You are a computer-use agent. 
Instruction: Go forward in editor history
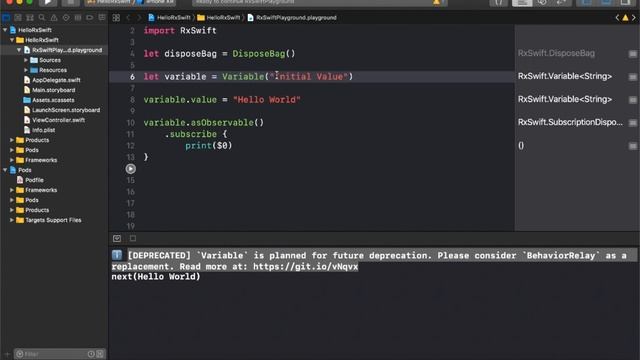point(139,18)
